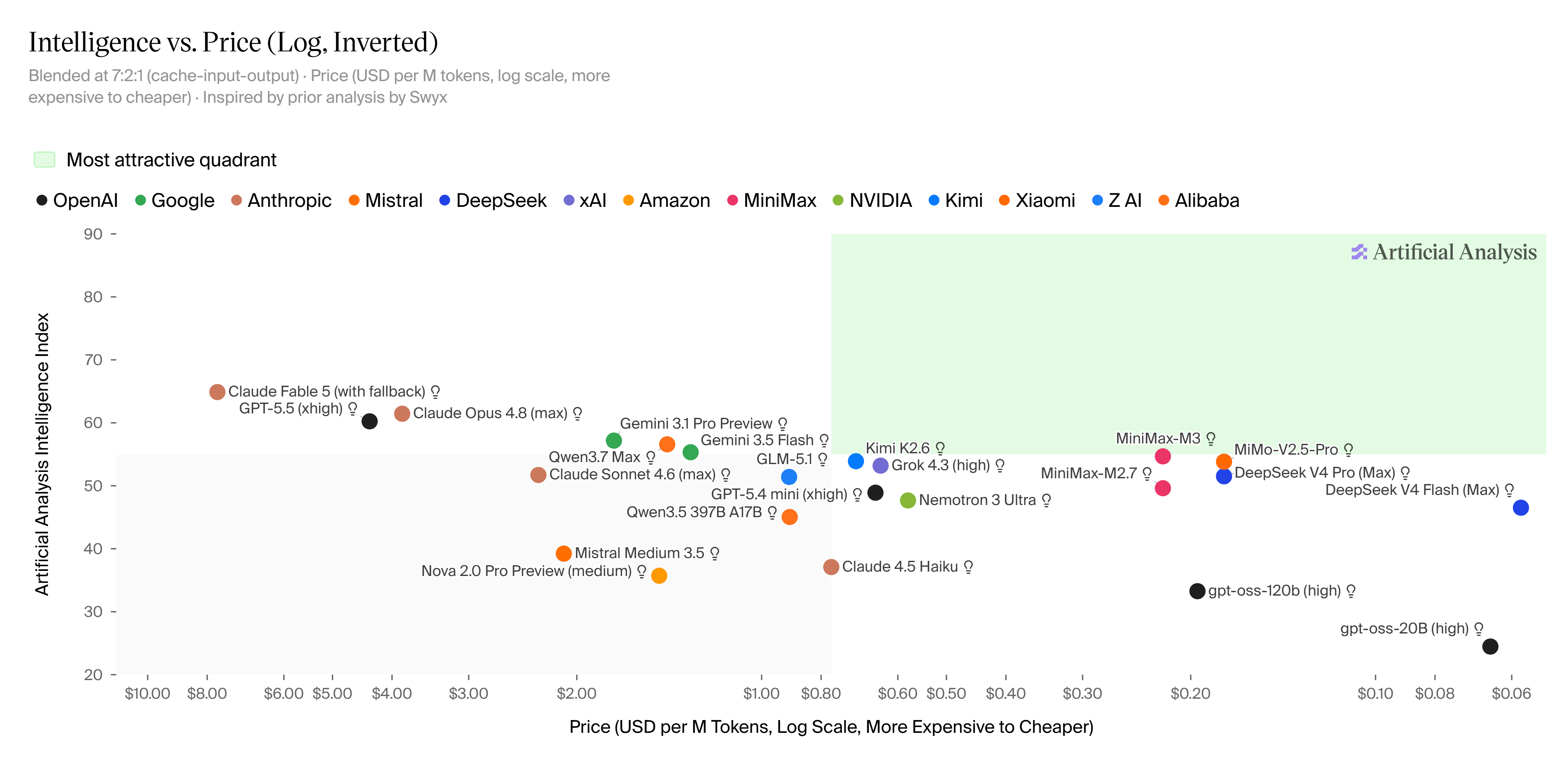Viewport: 1568px width, 768px height.
Task: Toggle the Anthropic legend entry
Action: click(281, 200)
